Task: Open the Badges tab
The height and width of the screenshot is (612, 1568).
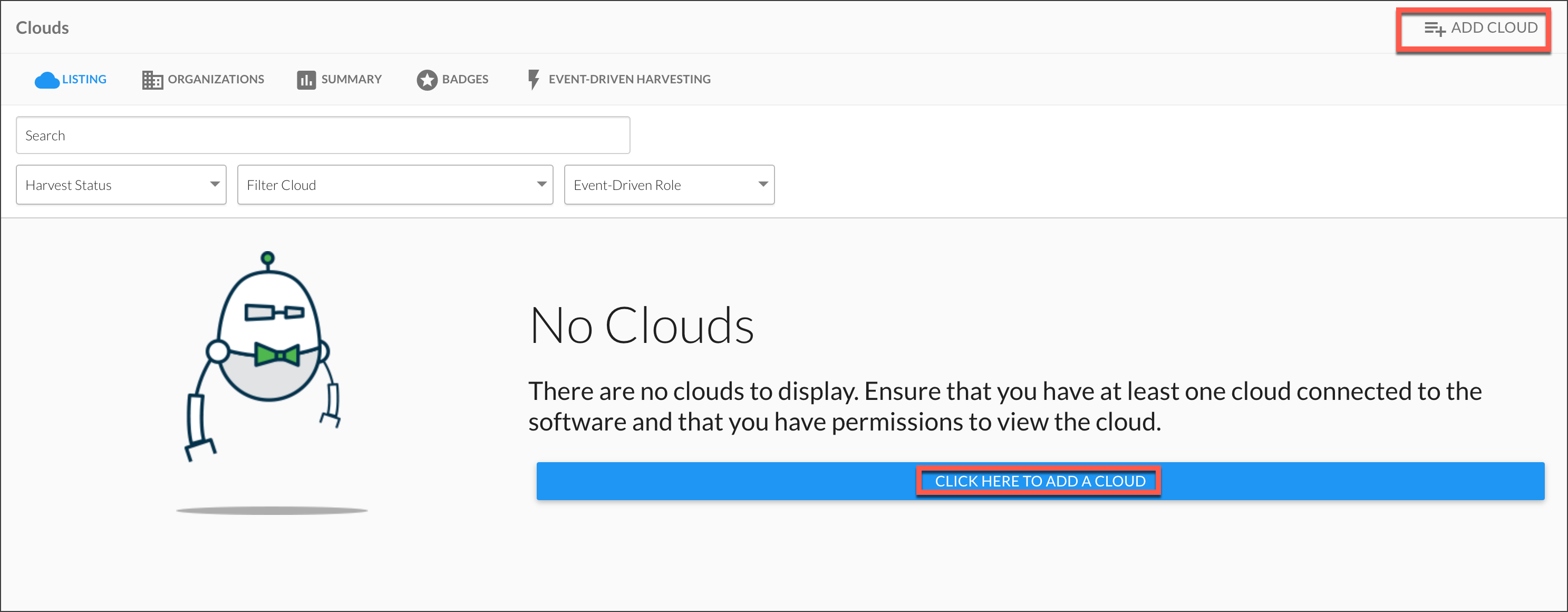Action: [x=465, y=79]
